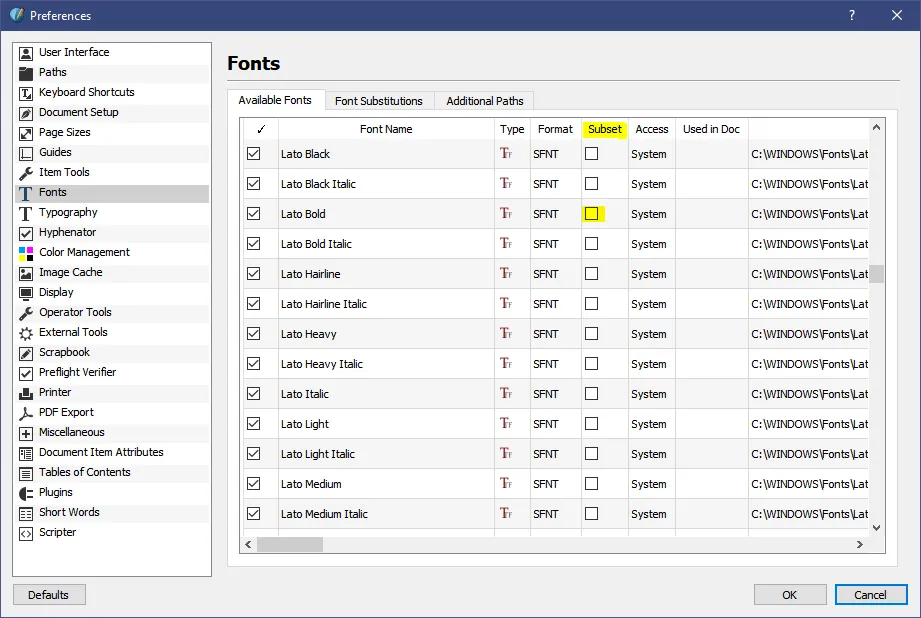Click the Short Words icon

(x=26, y=513)
